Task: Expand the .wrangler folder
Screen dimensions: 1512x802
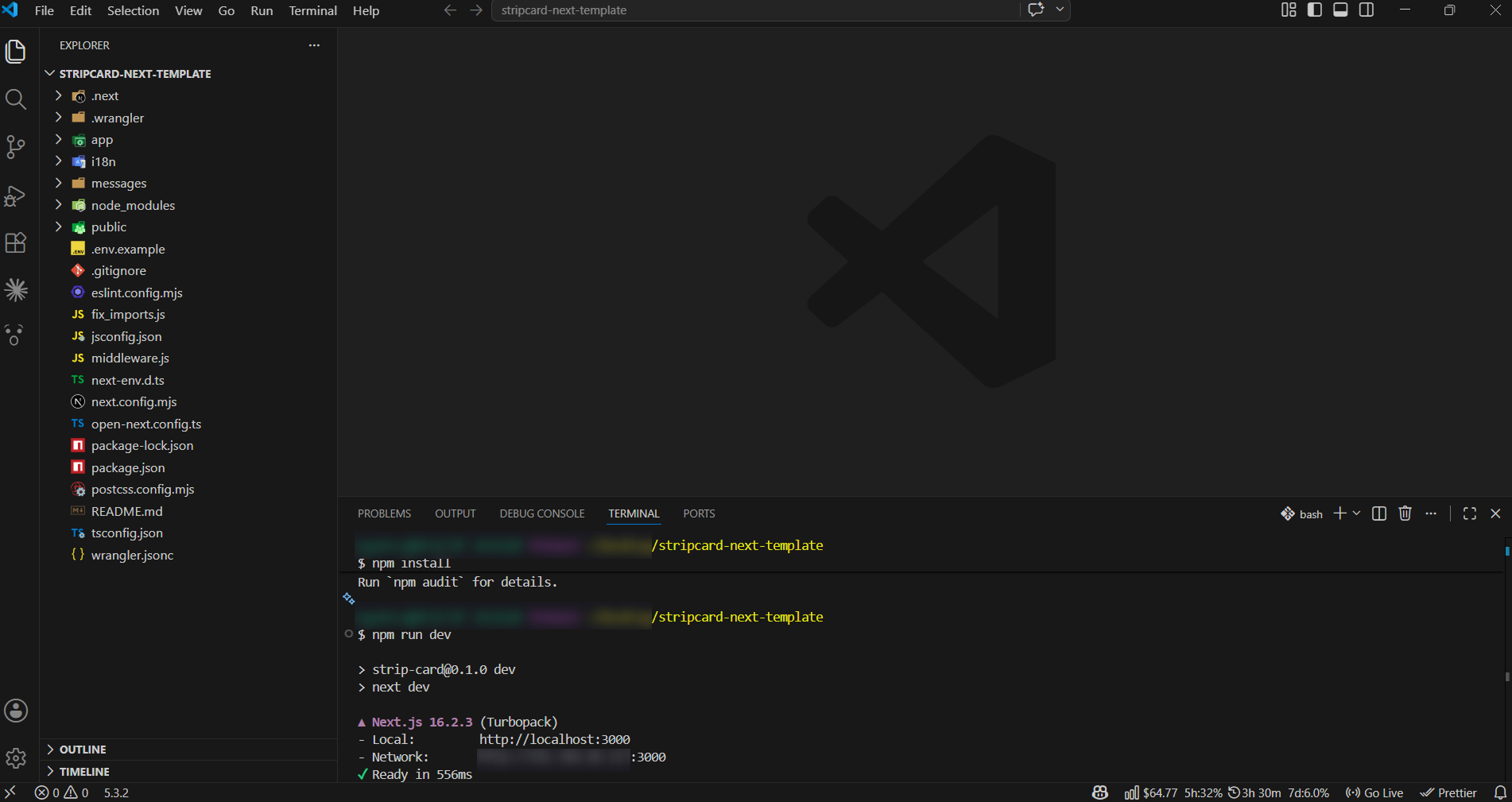Action: pyautogui.click(x=58, y=118)
